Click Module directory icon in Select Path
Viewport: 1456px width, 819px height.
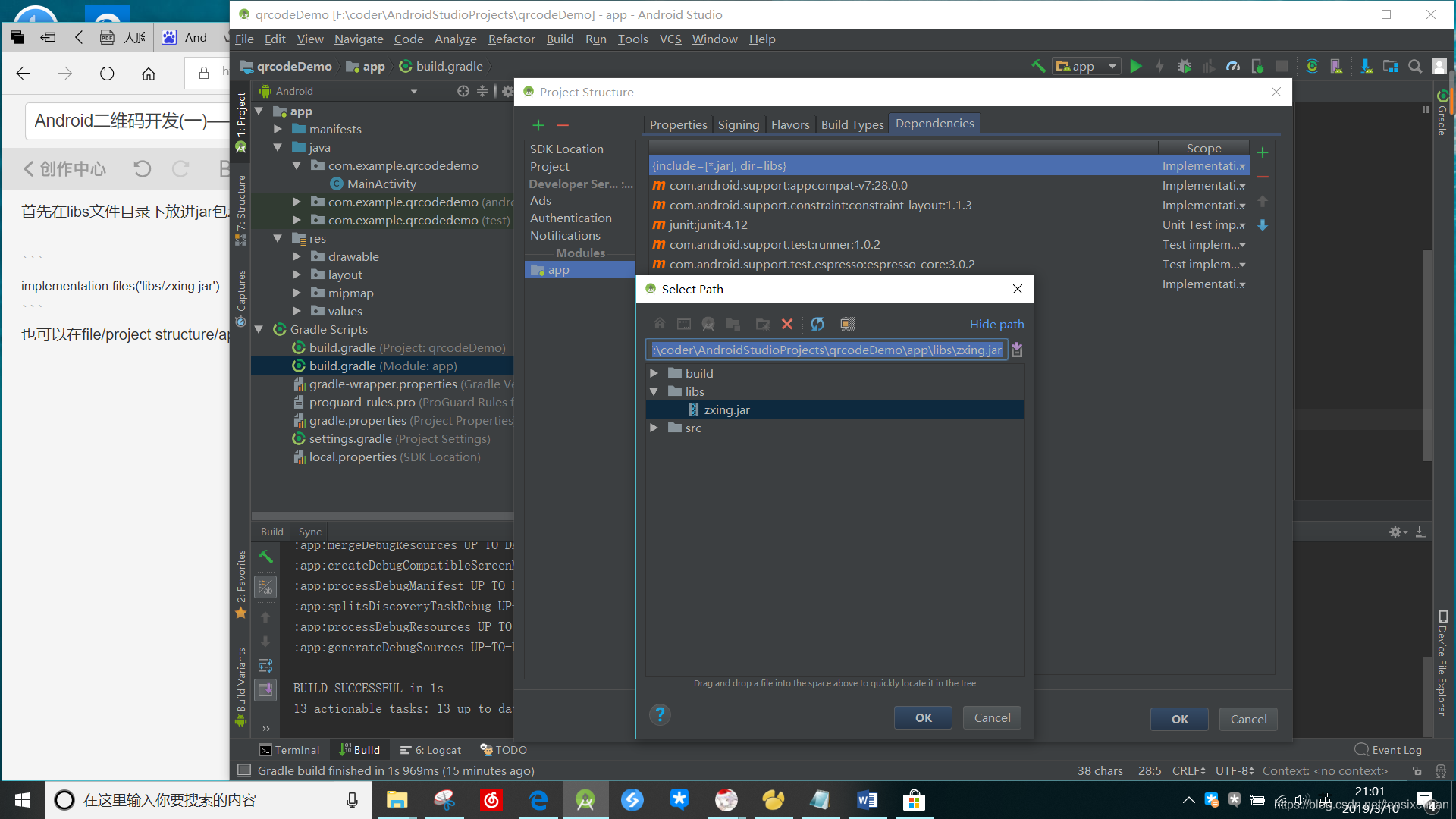pos(733,324)
